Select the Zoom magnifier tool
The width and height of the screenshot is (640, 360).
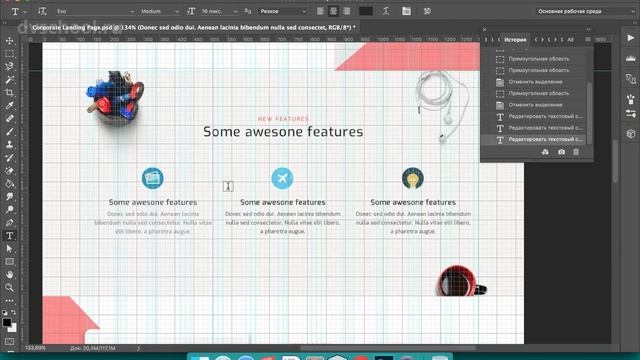click(9, 288)
